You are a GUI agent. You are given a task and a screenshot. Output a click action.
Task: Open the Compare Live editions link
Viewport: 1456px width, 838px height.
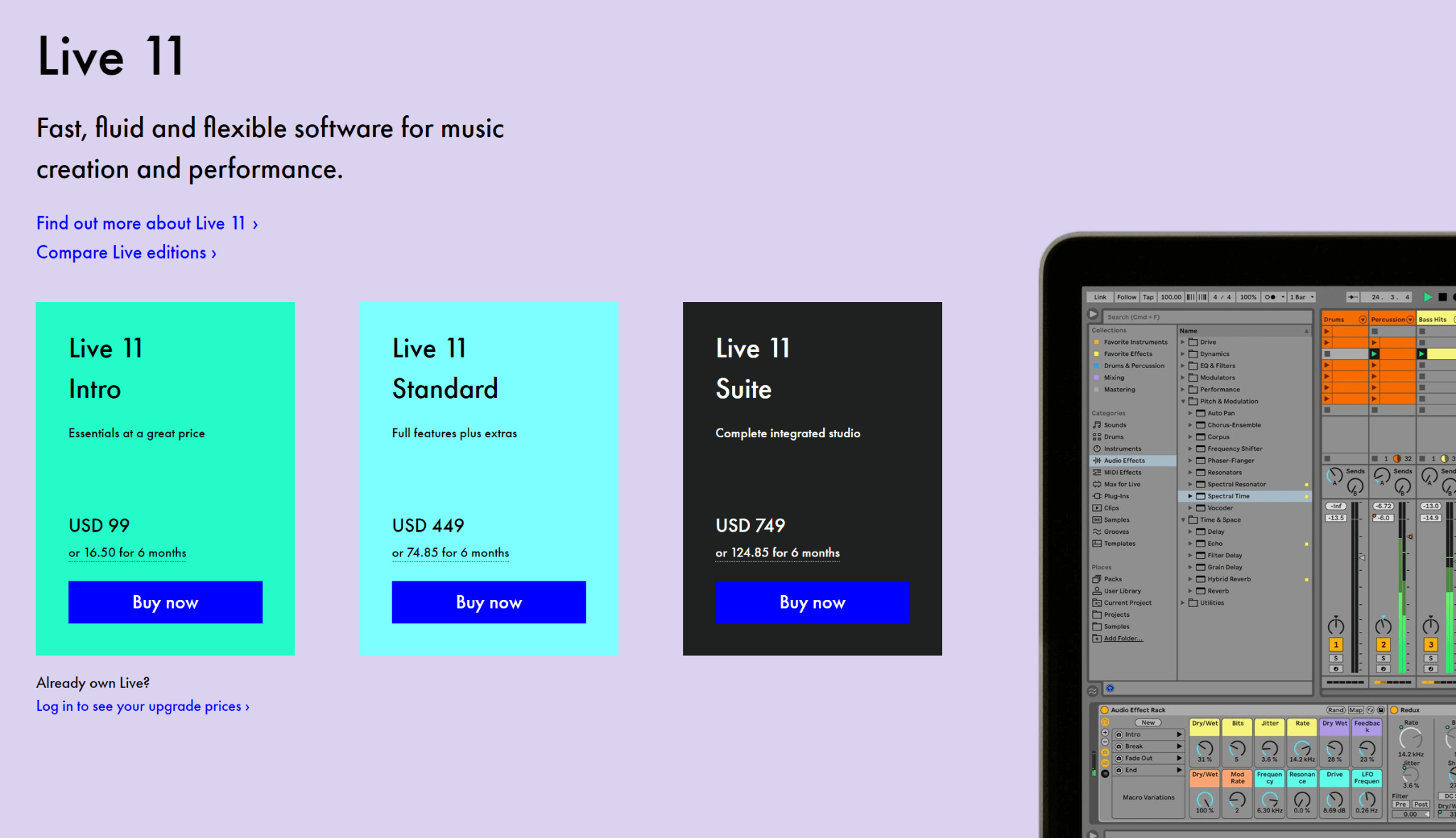[126, 252]
